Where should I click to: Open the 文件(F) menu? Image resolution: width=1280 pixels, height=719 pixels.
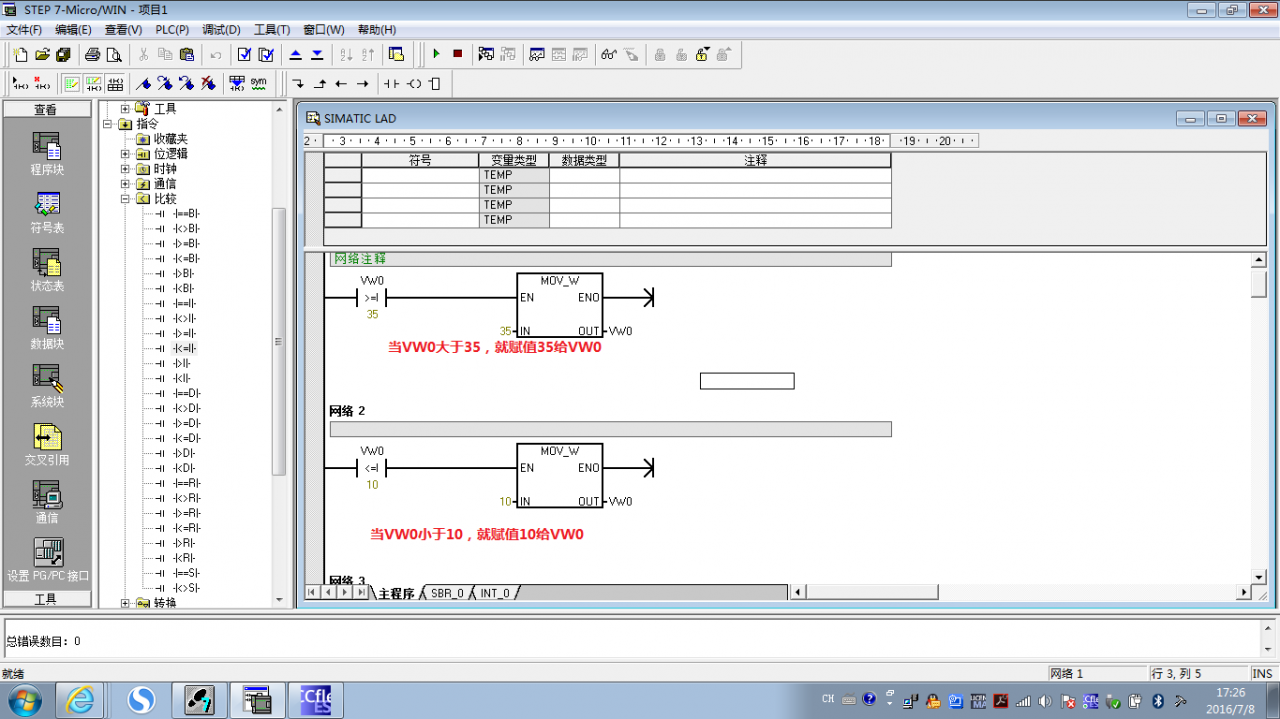[24, 30]
